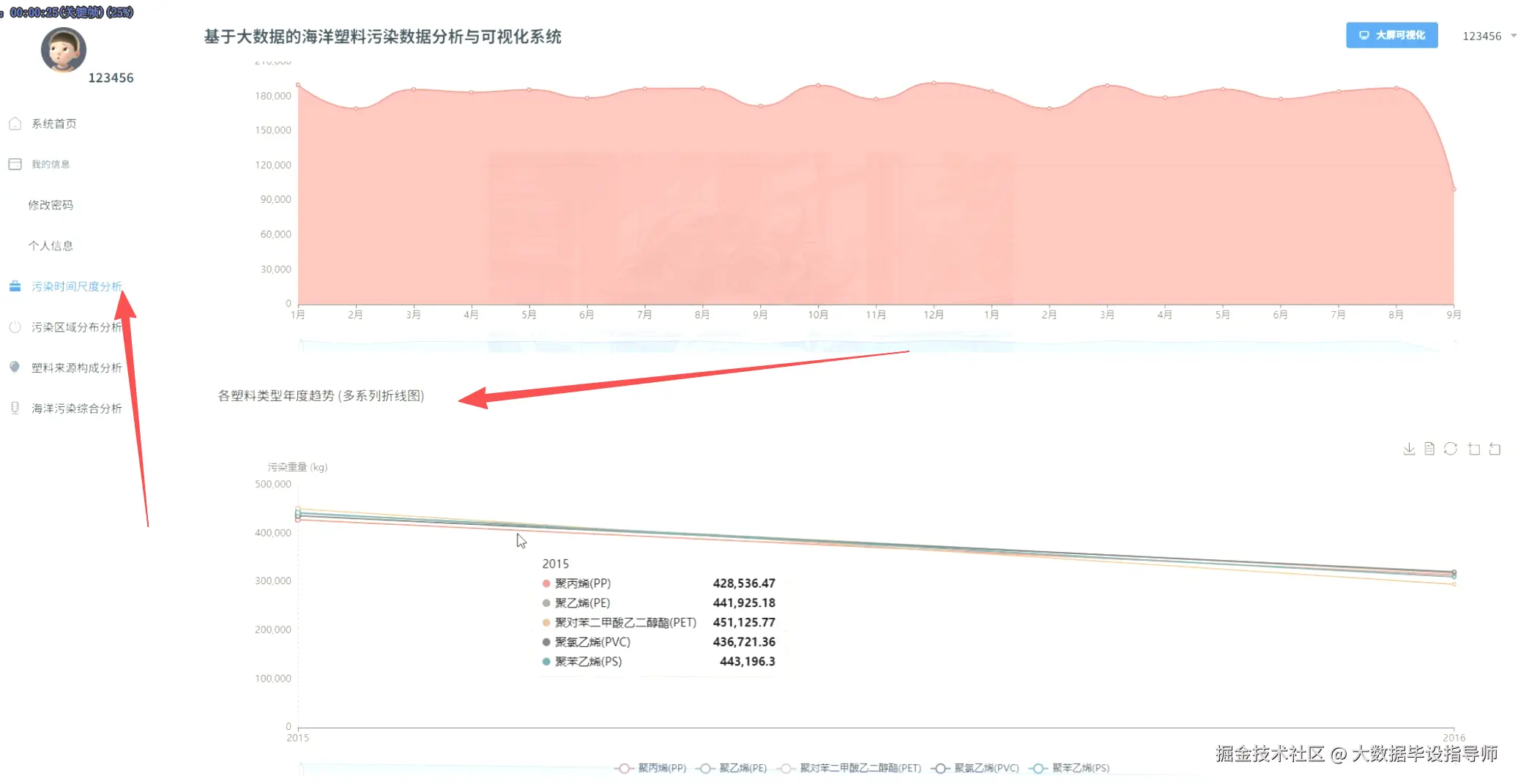1518x784 pixels.
Task: Click the 大屏可视化 button
Action: coord(1391,35)
